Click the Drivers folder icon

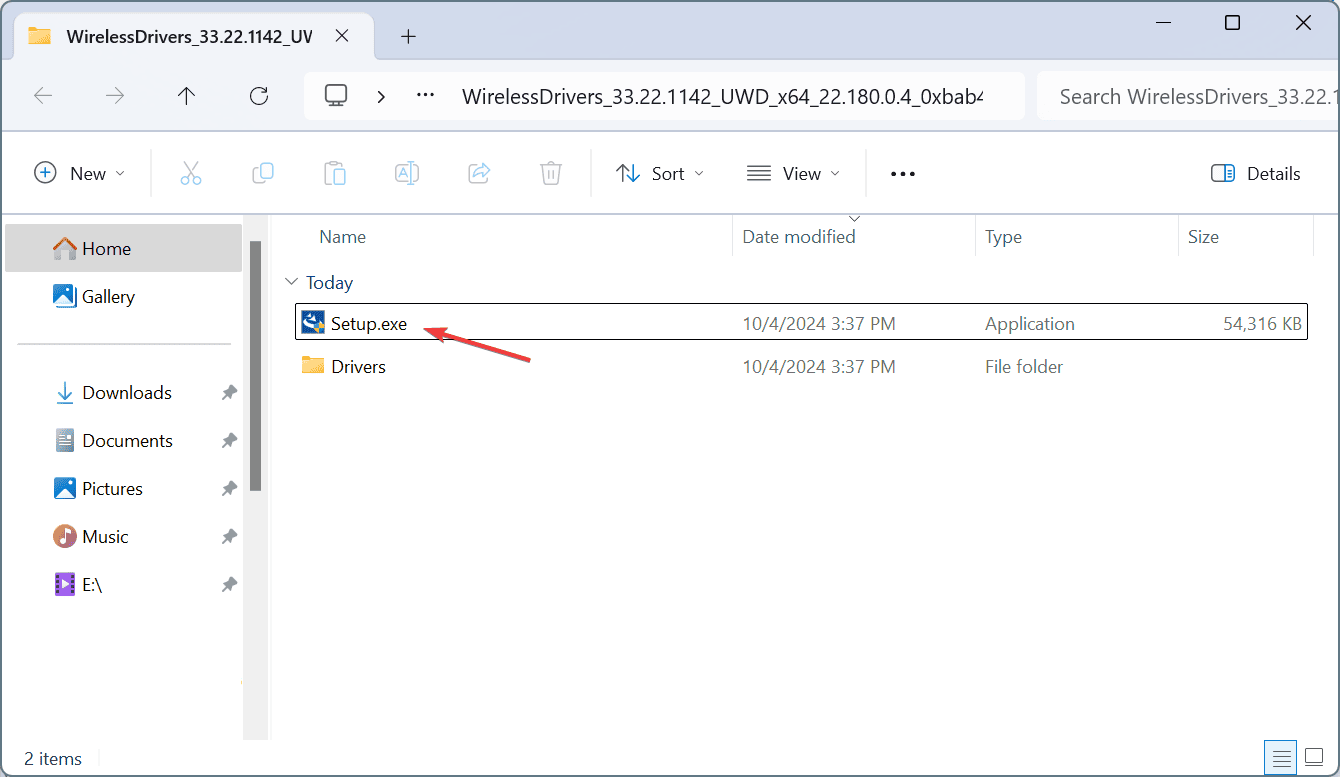point(314,366)
